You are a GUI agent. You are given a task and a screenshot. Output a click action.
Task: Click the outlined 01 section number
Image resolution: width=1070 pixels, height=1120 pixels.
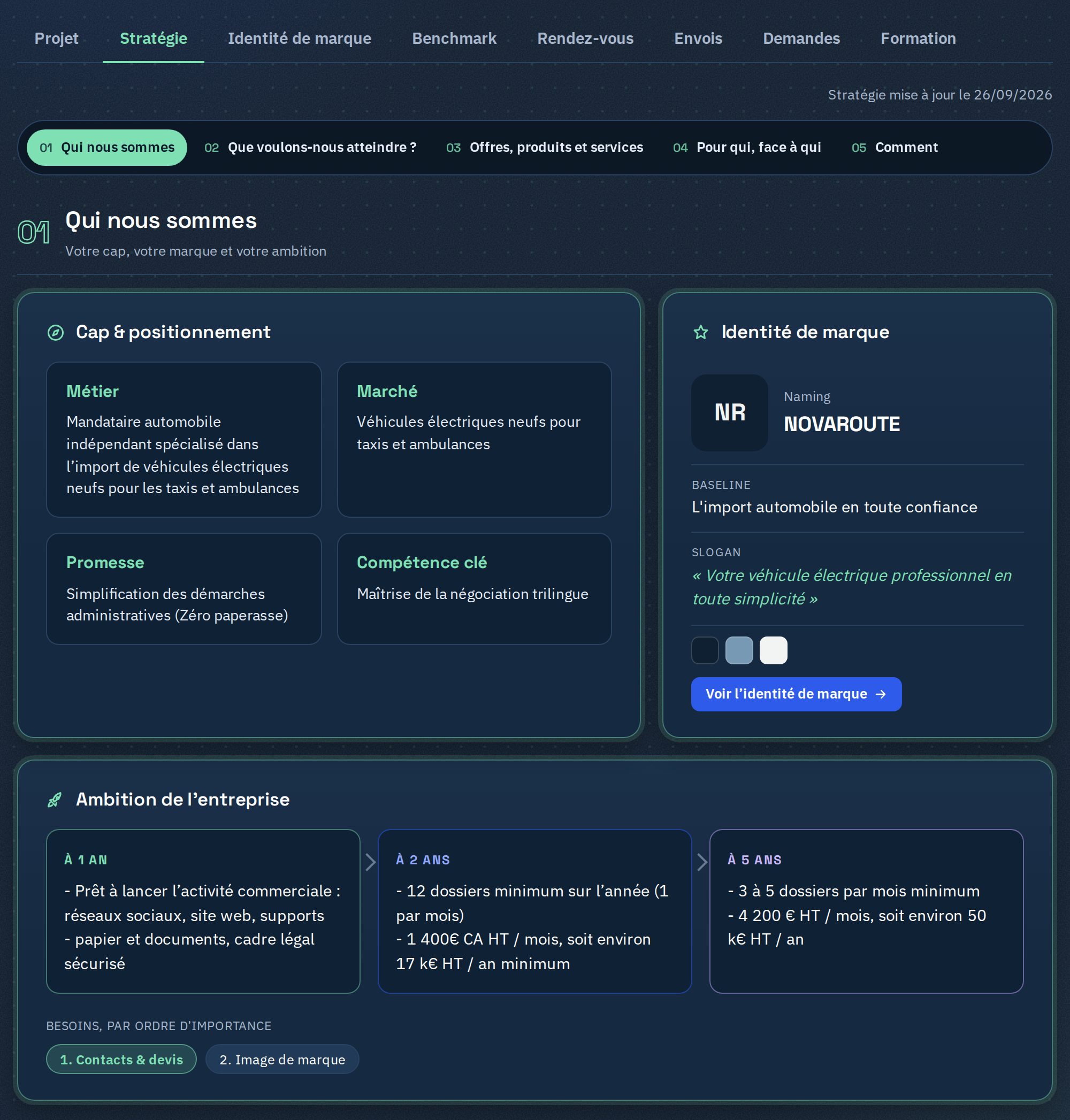point(33,232)
